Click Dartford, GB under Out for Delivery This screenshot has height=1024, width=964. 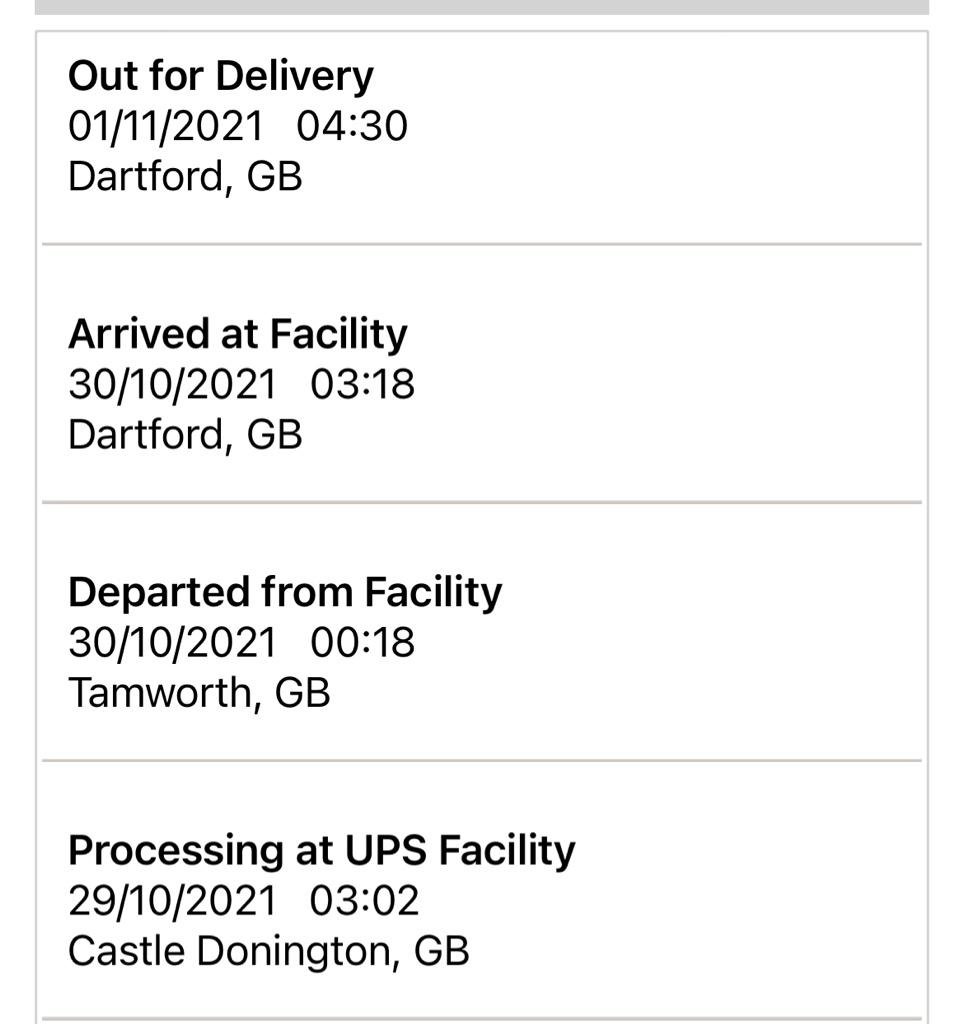(x=185, y=176)
